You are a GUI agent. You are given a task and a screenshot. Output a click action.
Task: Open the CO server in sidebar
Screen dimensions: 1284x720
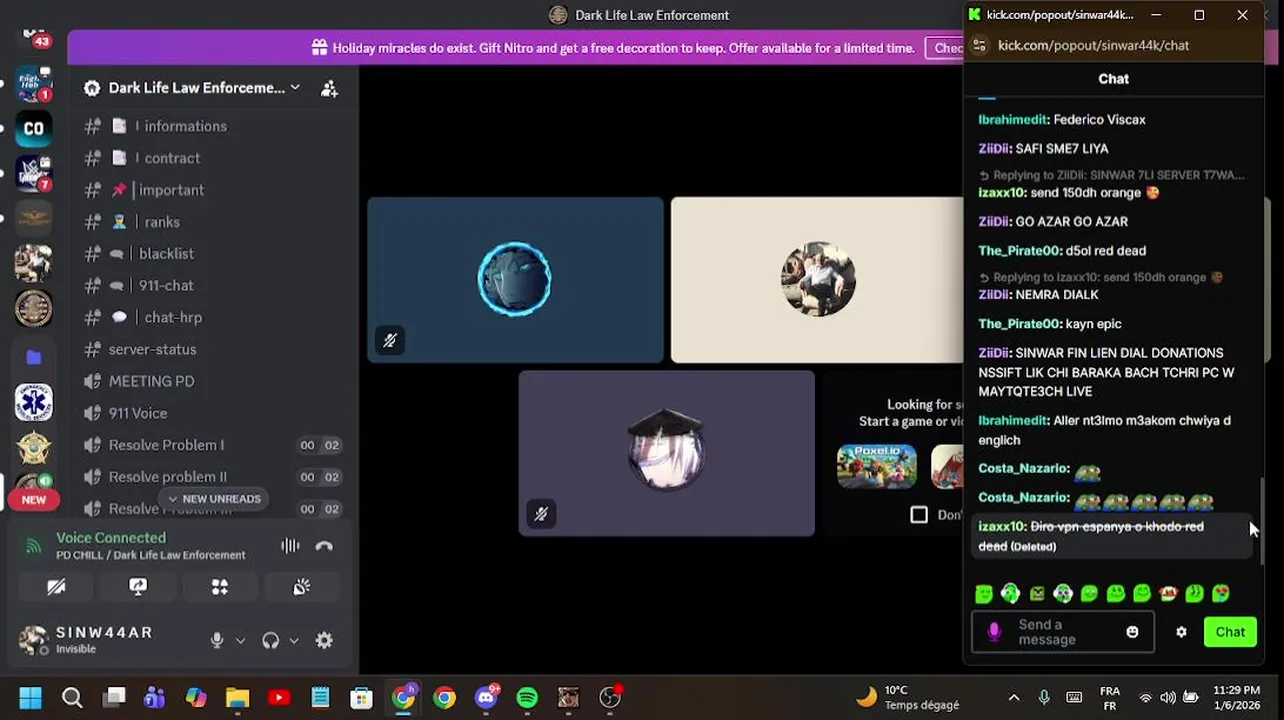coord(34,128)
